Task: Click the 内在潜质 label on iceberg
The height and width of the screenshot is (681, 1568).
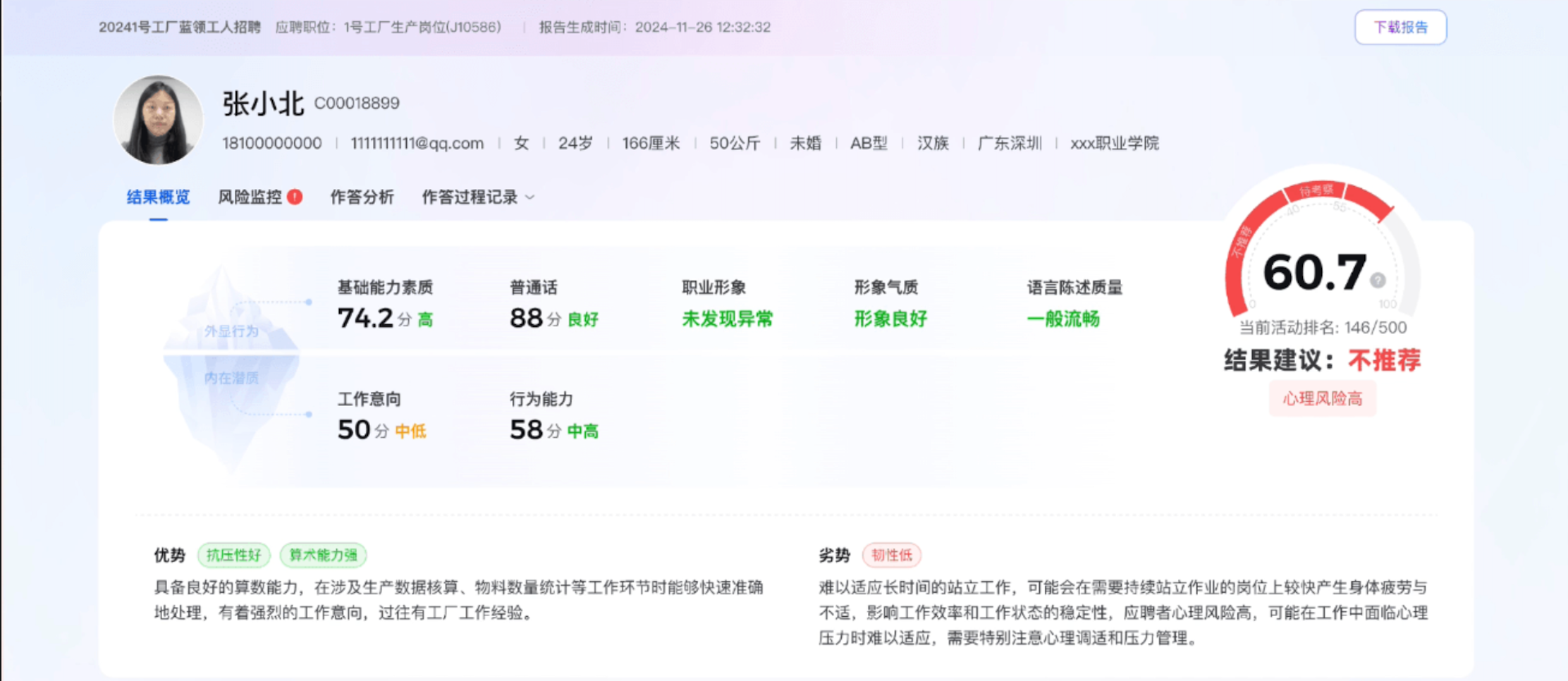Action: [x=231, y=378]
